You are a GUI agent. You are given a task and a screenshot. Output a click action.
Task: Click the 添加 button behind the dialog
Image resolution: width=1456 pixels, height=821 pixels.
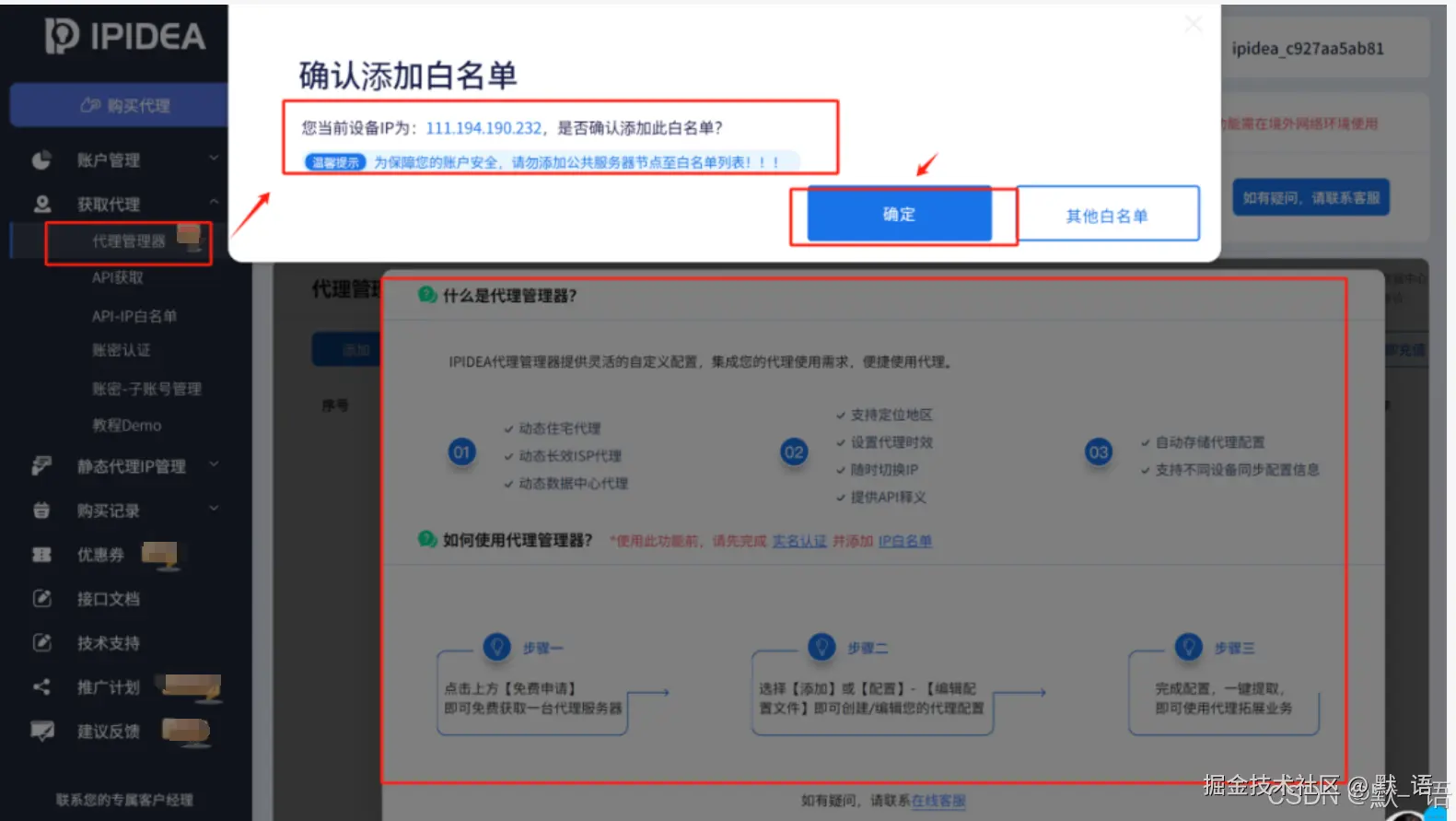346,350
